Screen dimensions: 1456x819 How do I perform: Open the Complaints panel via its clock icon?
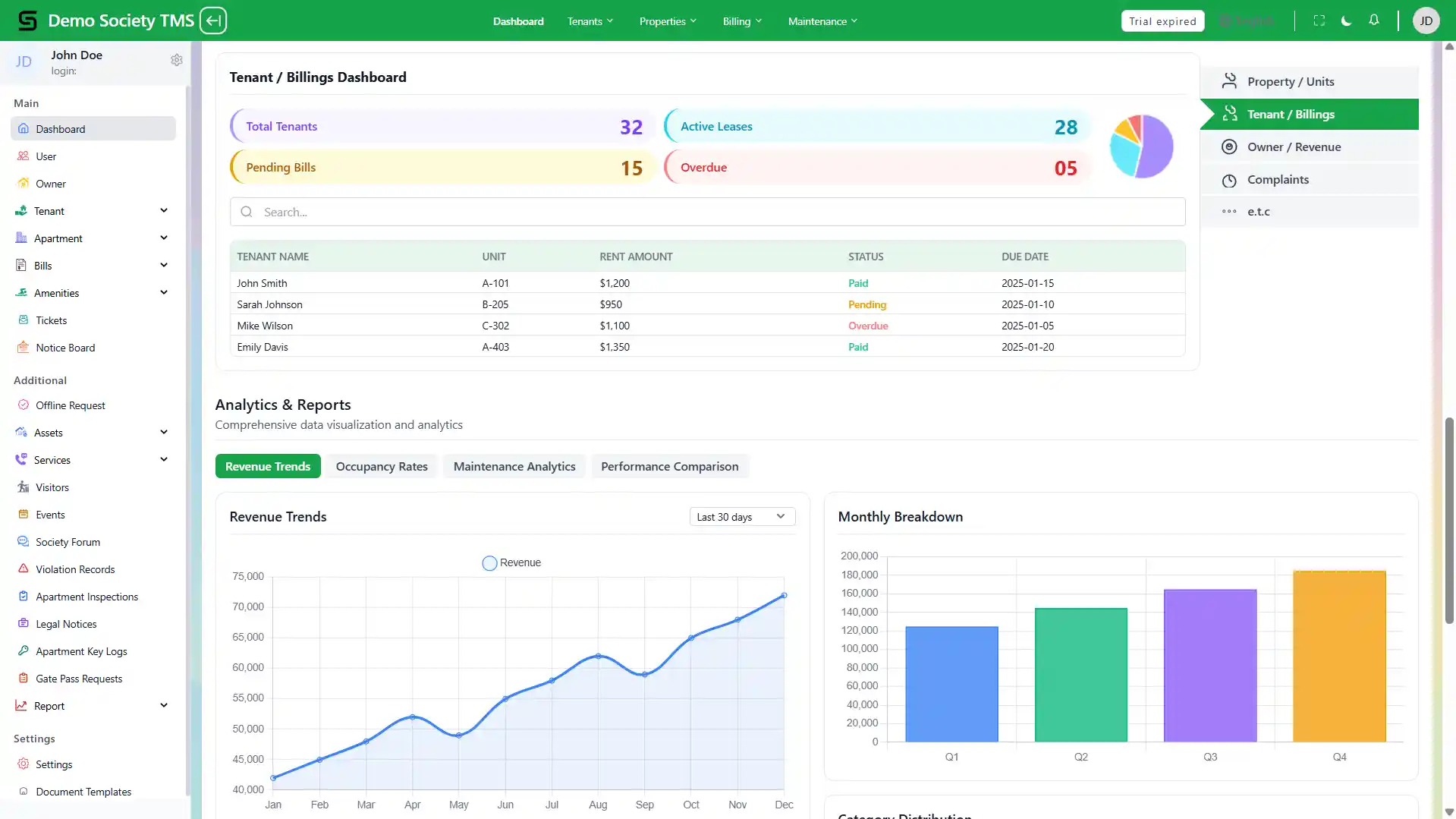tap(1230, 180)
